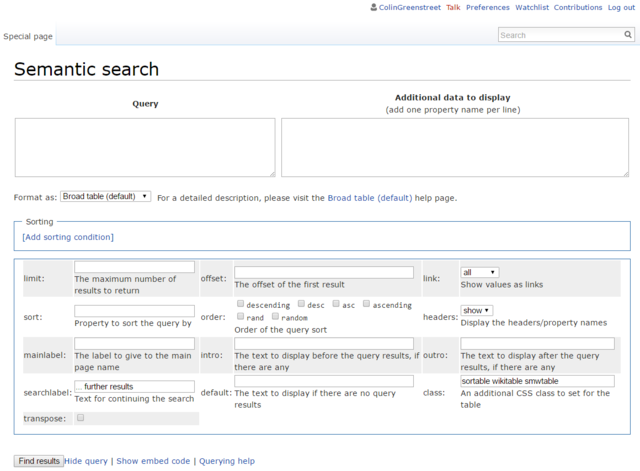Open the Format as dropdown
The image size is (640, 471).
tap(105, 197)
